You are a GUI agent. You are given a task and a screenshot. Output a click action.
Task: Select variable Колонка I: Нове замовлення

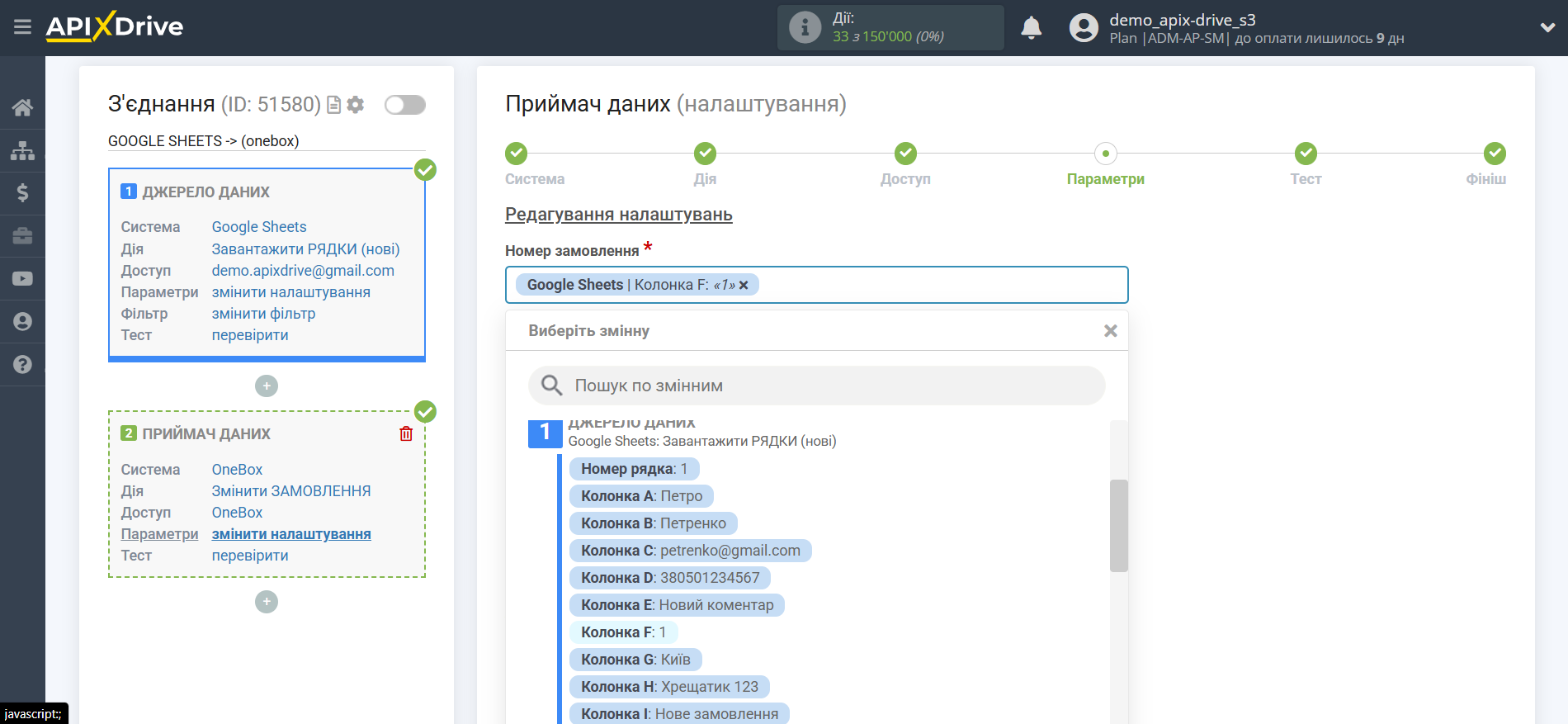point(679,714)
